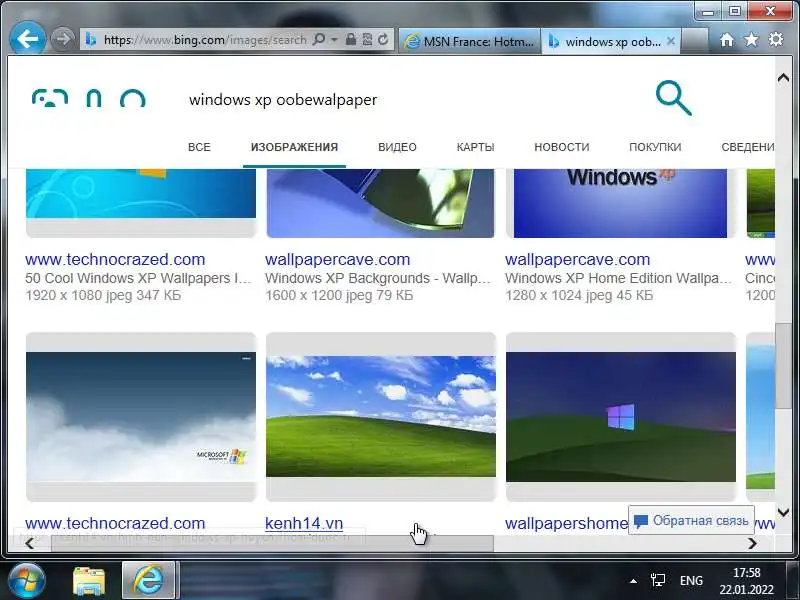Click the Обратная связь feedback button
This screenshot has height=600, width=800.
[x=691, y=520]
